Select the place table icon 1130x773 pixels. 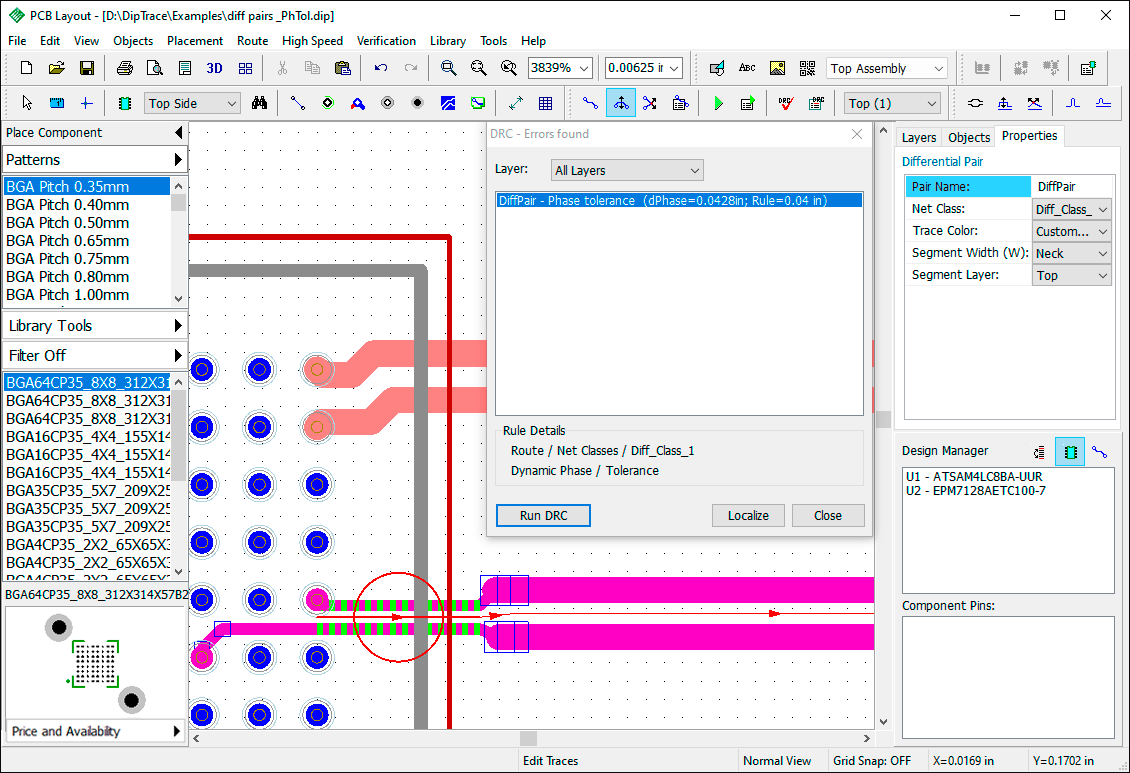pyautogui.click(x=546, y=103)
